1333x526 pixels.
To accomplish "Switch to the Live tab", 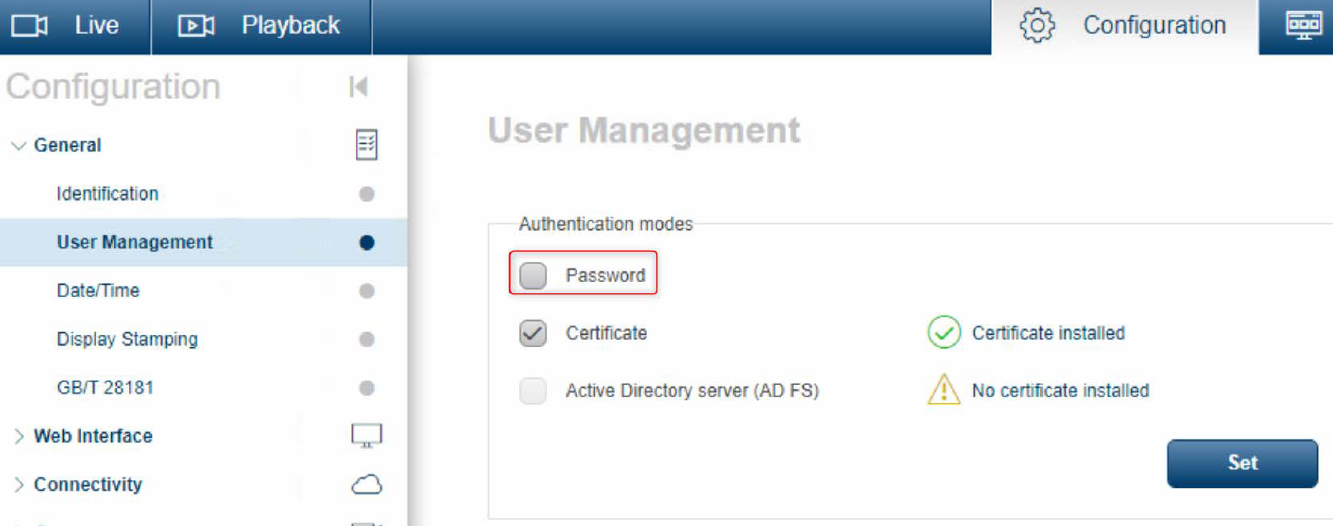I will pos(96,26).
